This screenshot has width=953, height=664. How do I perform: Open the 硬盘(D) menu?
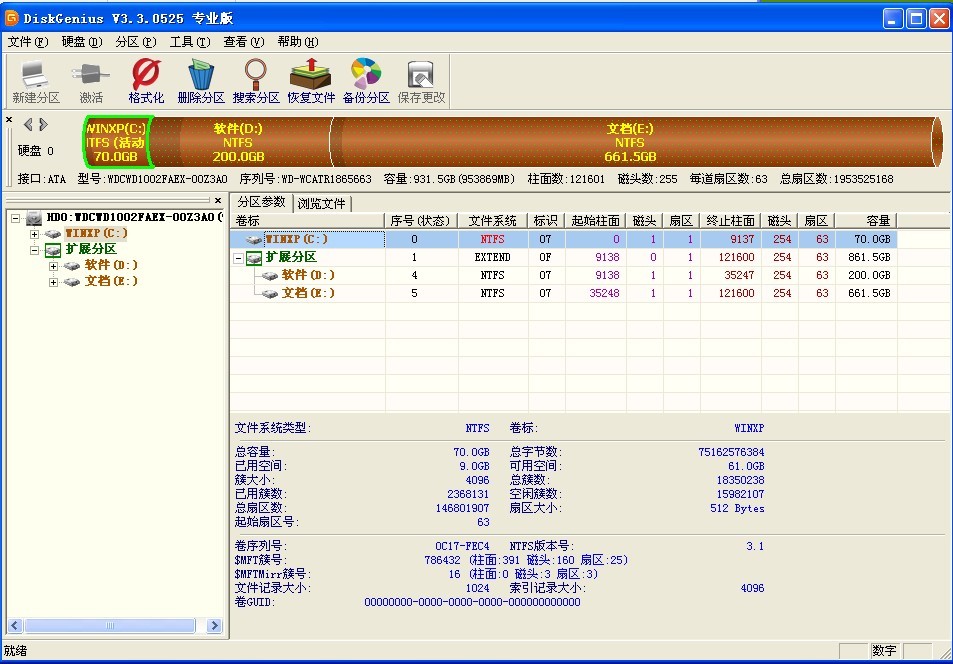click(81, 42)
